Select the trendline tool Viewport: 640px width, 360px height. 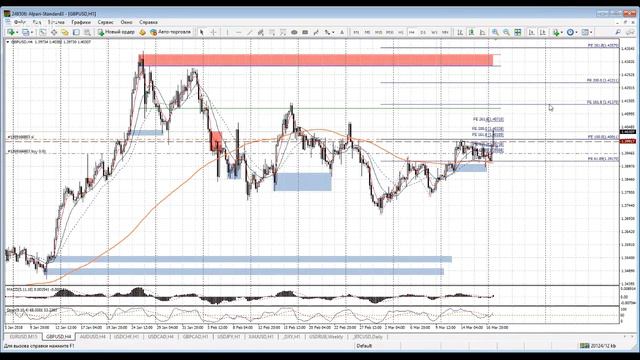tap(250, 32)
